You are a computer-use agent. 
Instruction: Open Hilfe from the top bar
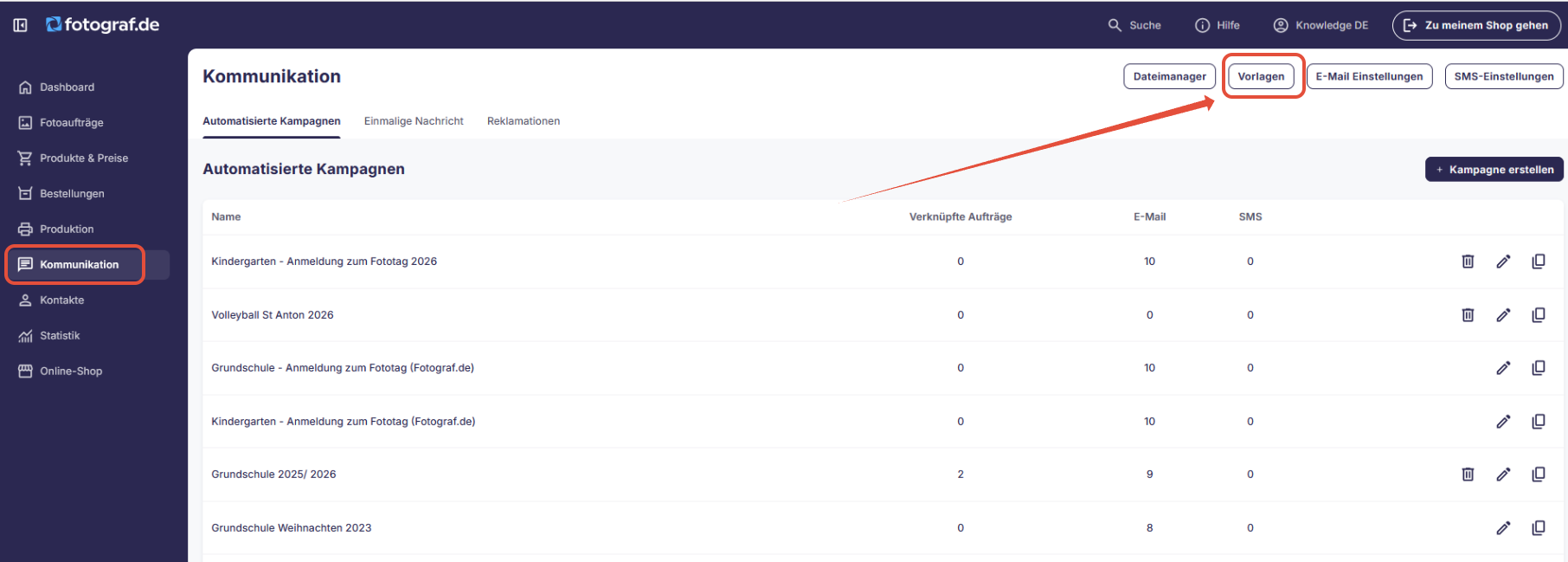(1217, 25)
